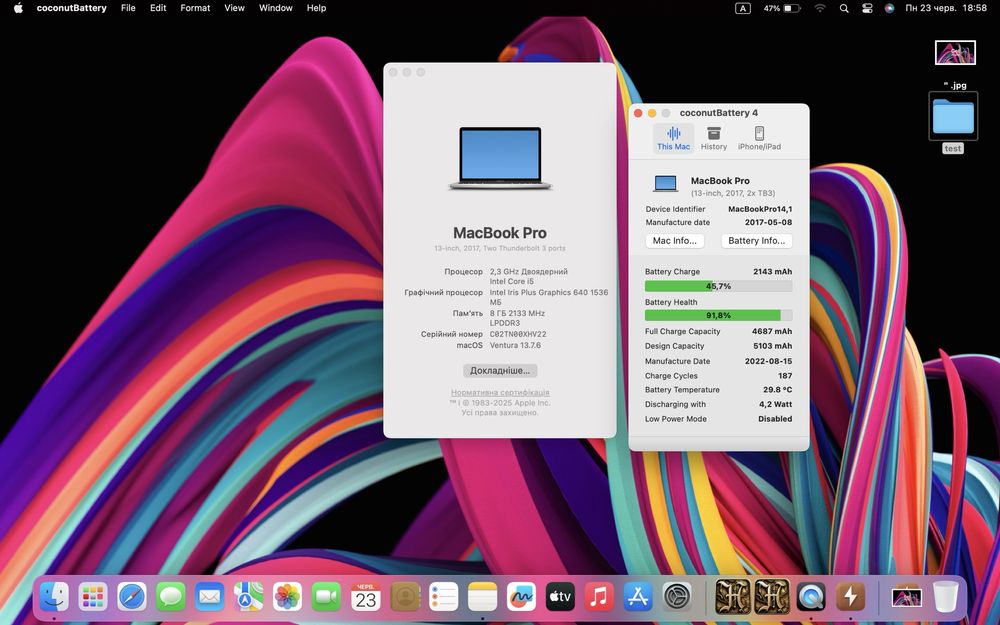Click the Ventura 13.7.6 macOS version

pyautogui.click(x=515, y=345)
